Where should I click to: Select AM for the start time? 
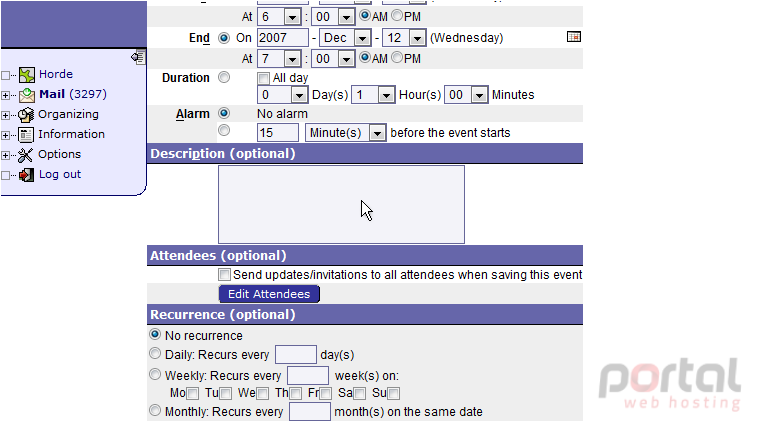[x=365, y=15]
